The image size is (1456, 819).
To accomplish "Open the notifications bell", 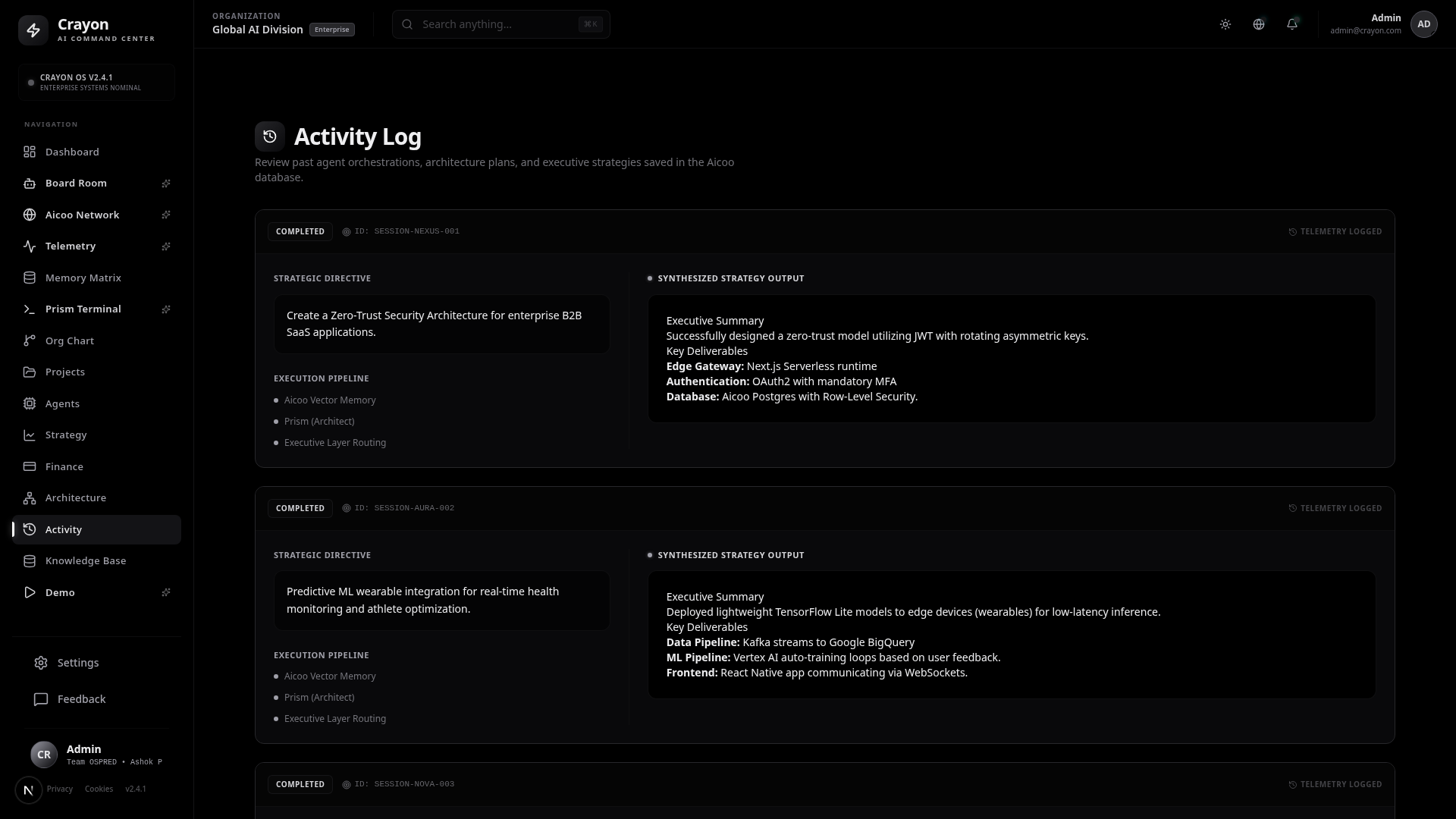I will (x=1292, y=24).
